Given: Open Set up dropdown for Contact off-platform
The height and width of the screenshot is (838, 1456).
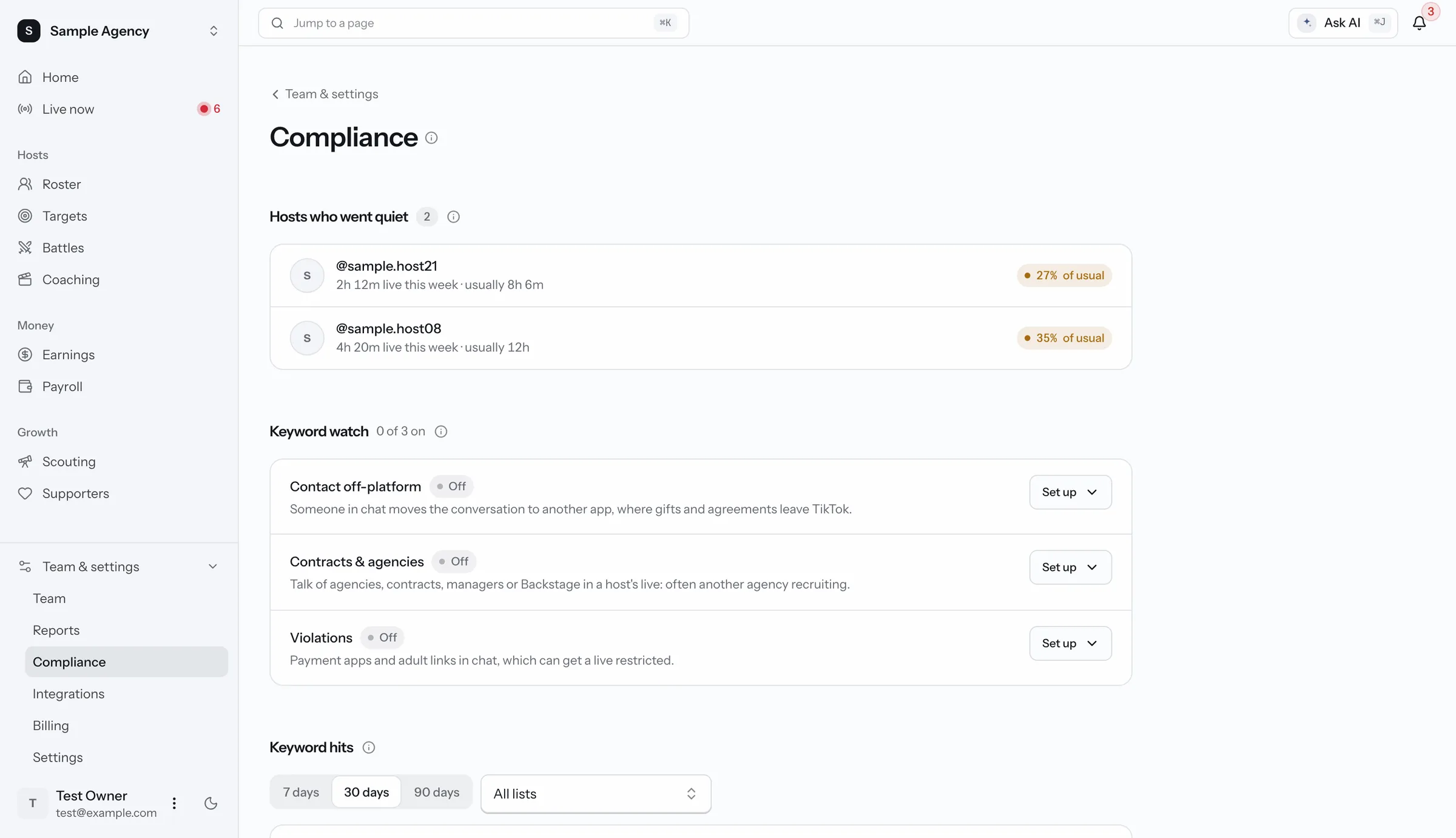Looking at the screenshot, I should click(x=1070, y=492).
